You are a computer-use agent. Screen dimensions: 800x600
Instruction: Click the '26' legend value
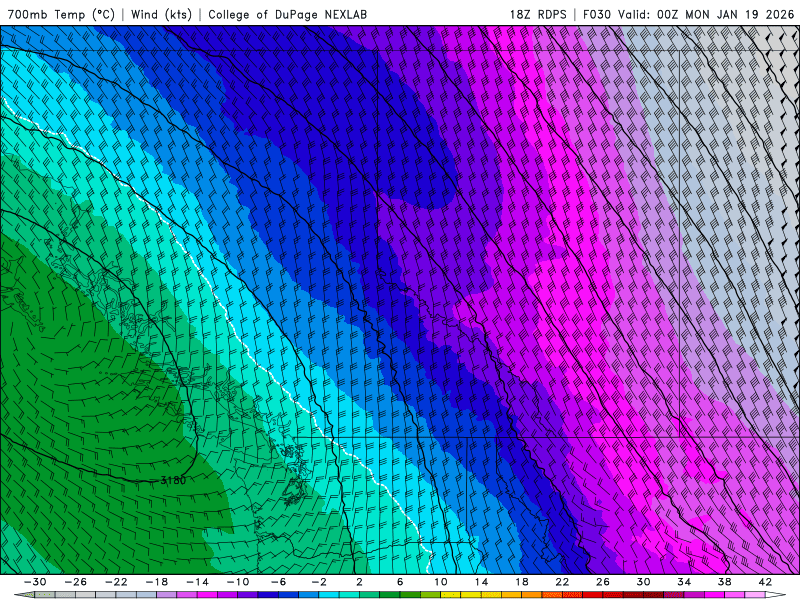click(603, 582)
